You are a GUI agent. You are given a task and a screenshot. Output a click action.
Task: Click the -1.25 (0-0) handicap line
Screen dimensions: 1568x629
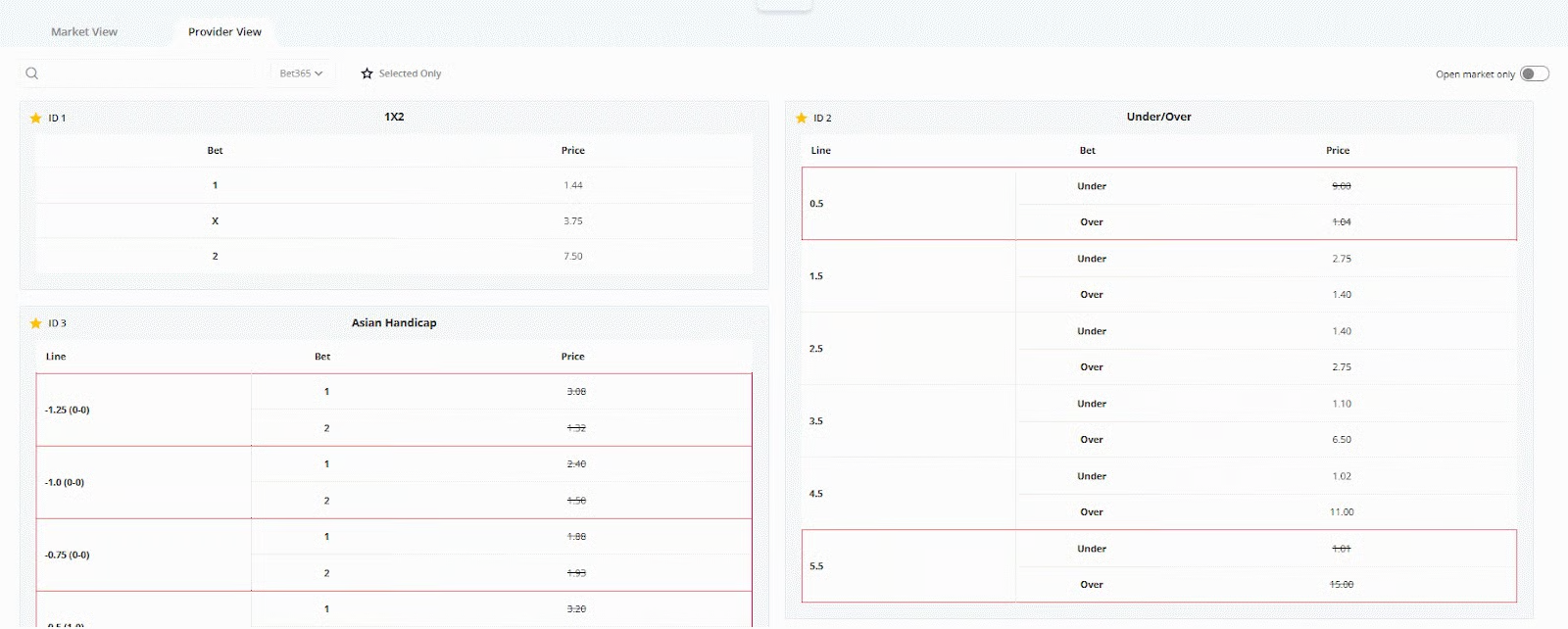(68, 411)
